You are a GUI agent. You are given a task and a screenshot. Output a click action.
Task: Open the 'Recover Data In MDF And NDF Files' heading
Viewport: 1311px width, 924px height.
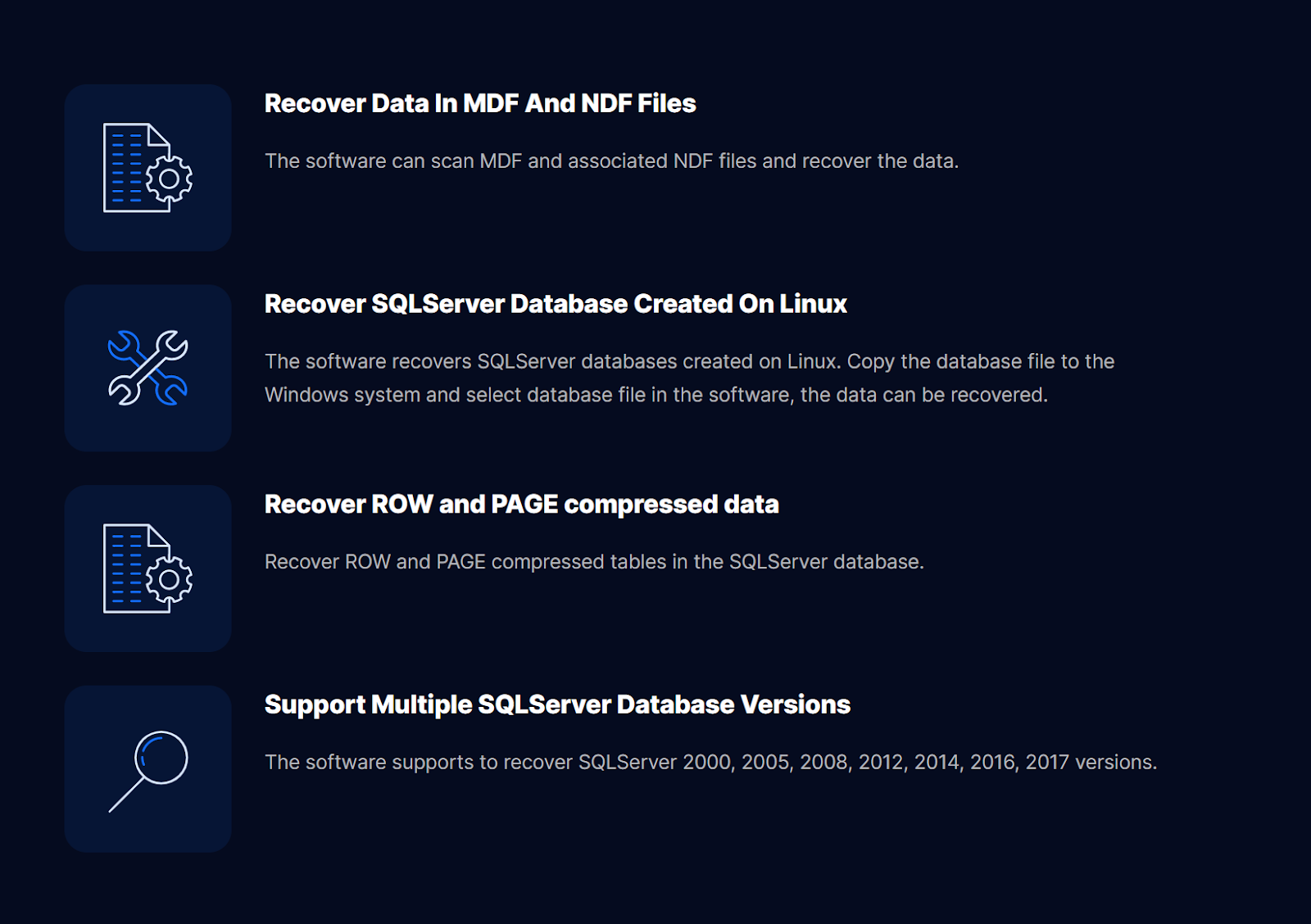pos(479,104)
